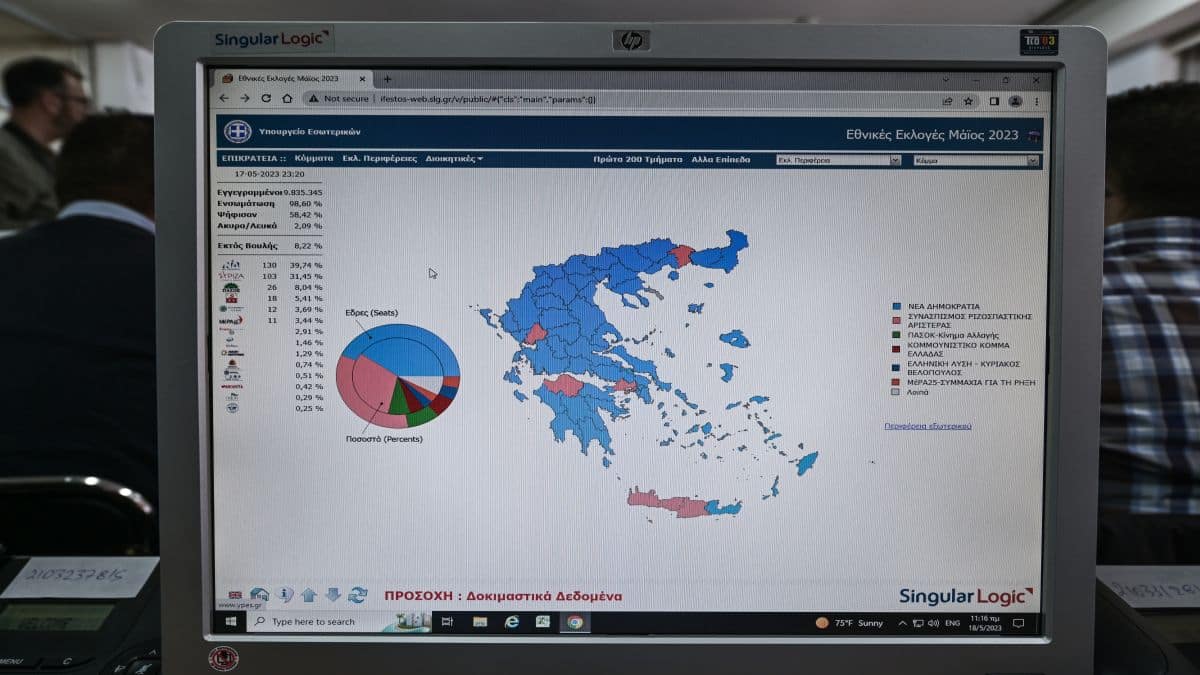Open the home icon in bottom toolbar
This screenshot has width=1200, height=675.
259,594
